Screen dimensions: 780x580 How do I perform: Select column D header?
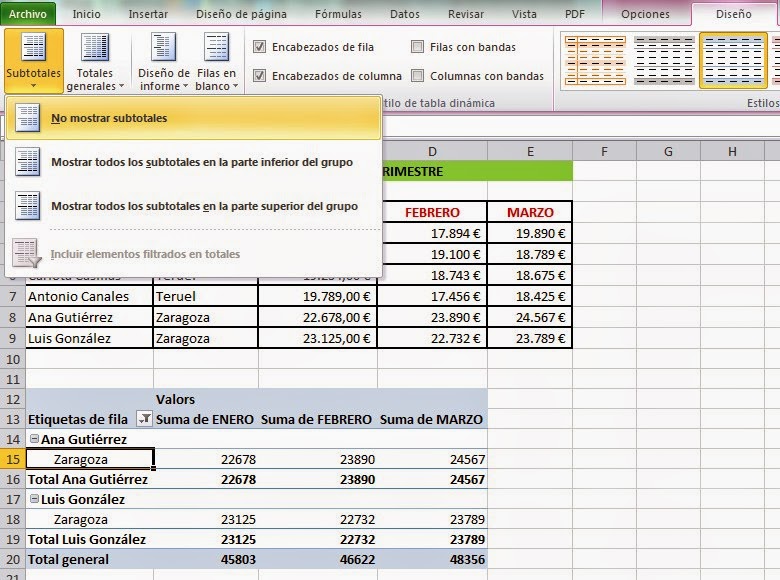point(432,151)
